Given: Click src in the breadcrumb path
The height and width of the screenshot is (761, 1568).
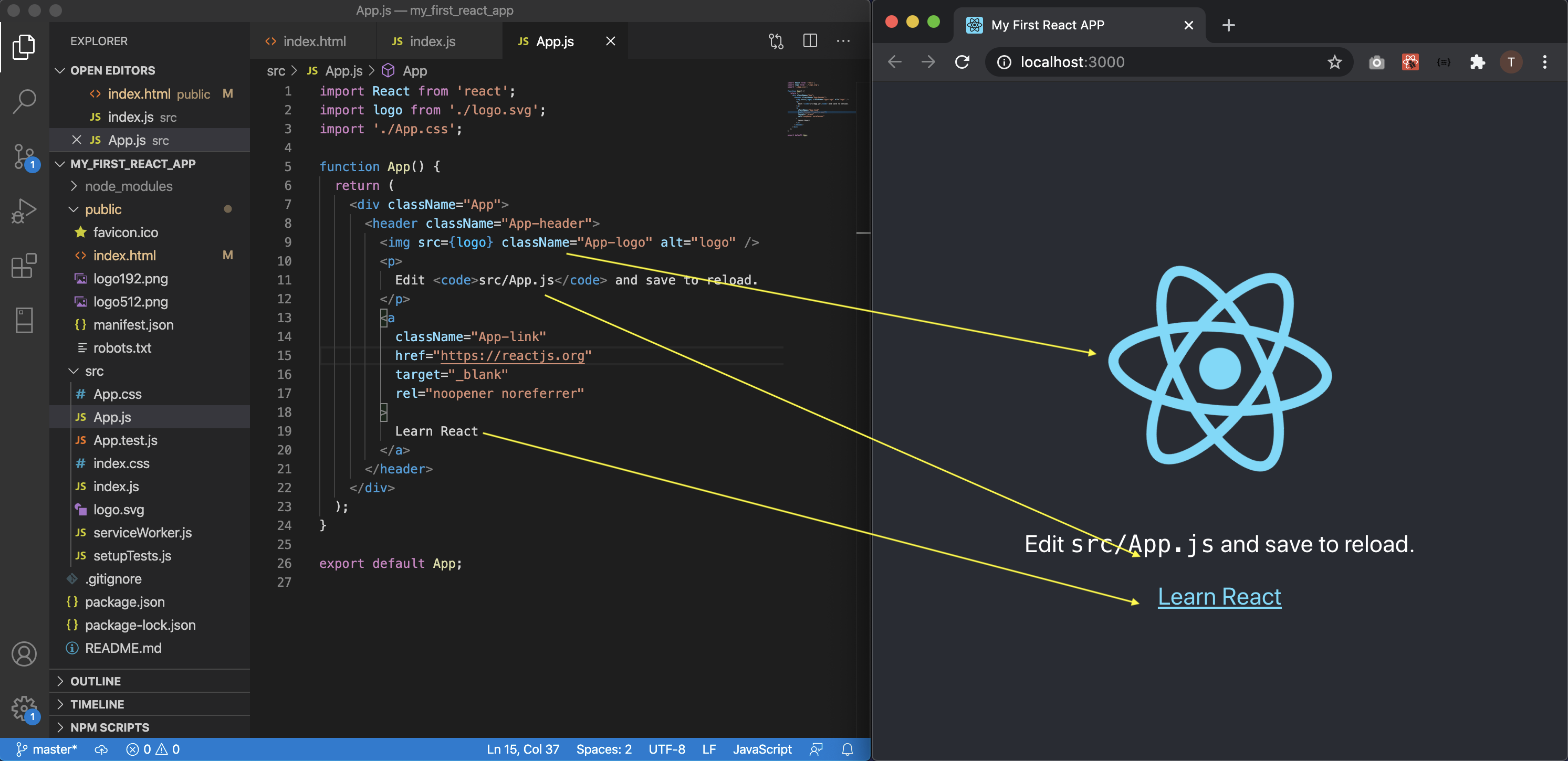Looking at the screenshot, I should coord(276,71).
